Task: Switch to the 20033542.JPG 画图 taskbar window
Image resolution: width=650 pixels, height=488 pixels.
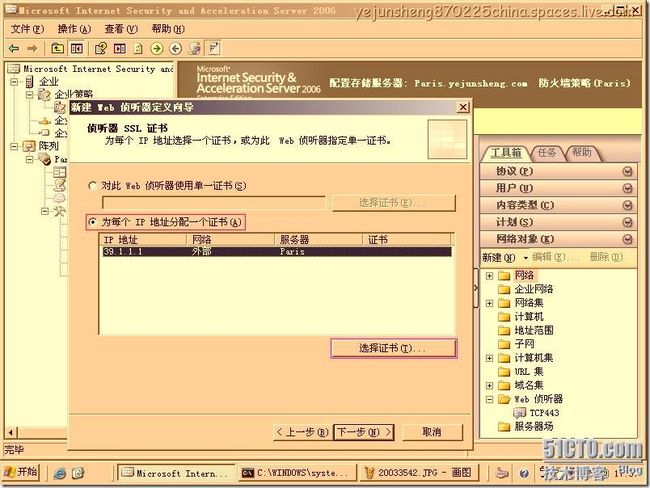Action: [x=419, y=473]
